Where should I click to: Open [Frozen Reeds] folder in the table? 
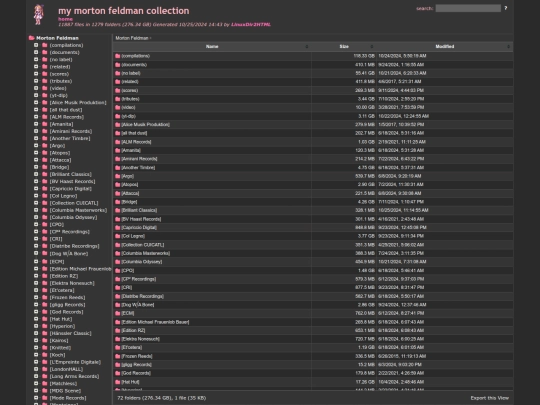[x=137, y=356]
